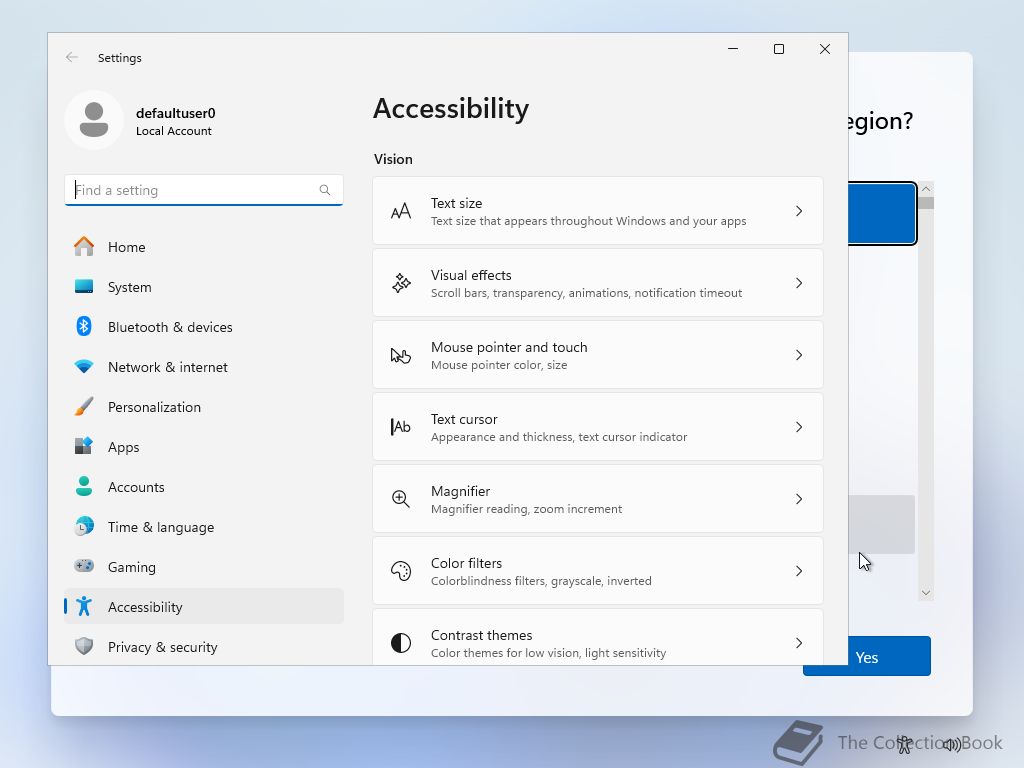Image resolution: width=1024 pixels, height=768 pixels.
Task: Click 'Appearance and thickness, text cursor indicator' text
Action: [x=559, y=437]
